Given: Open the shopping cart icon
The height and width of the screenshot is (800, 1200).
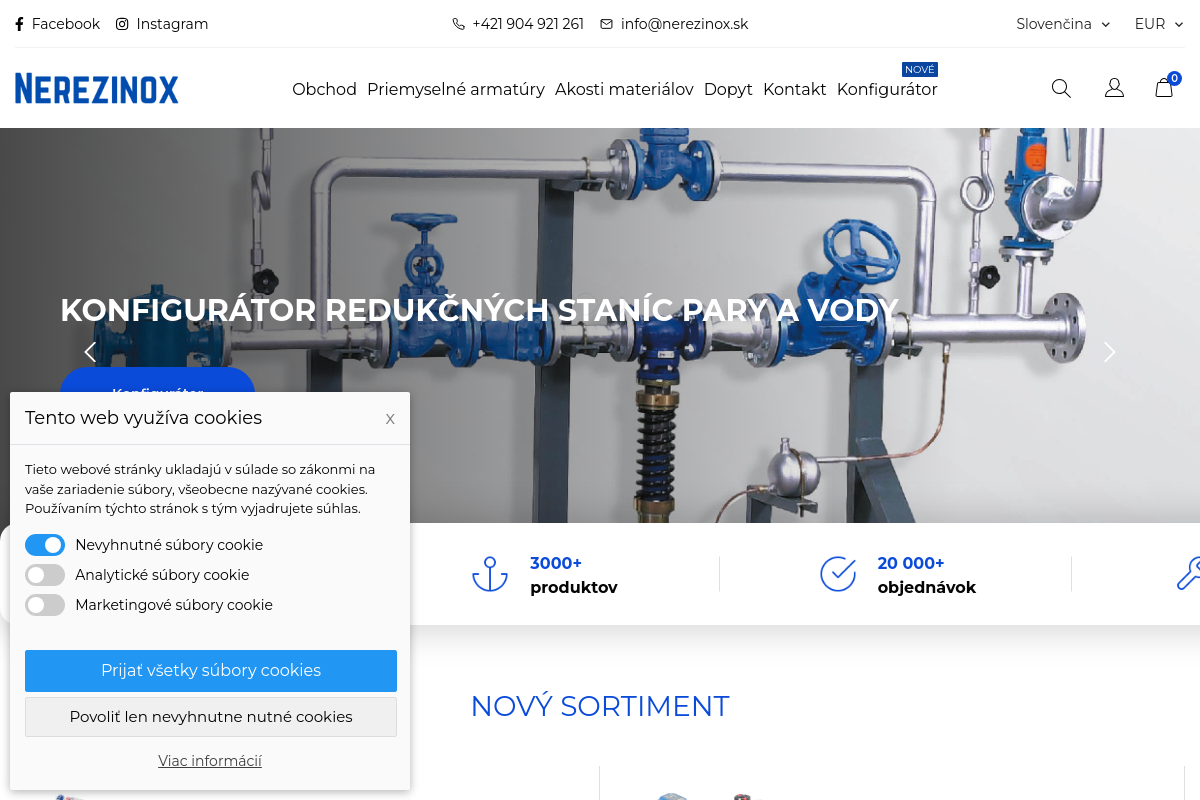Looking at the screenshot, I should 1164,87.
